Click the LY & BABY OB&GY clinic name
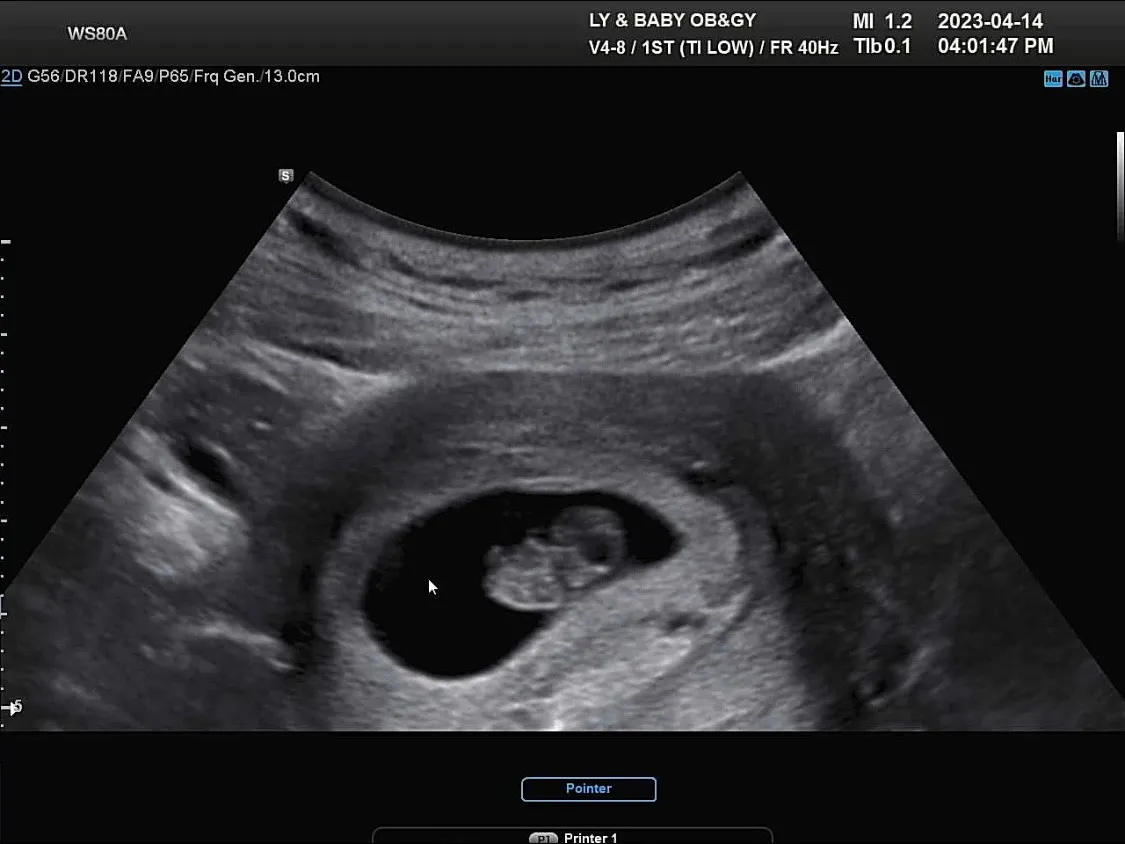The image size is (1125, 844). pos(672,20)
